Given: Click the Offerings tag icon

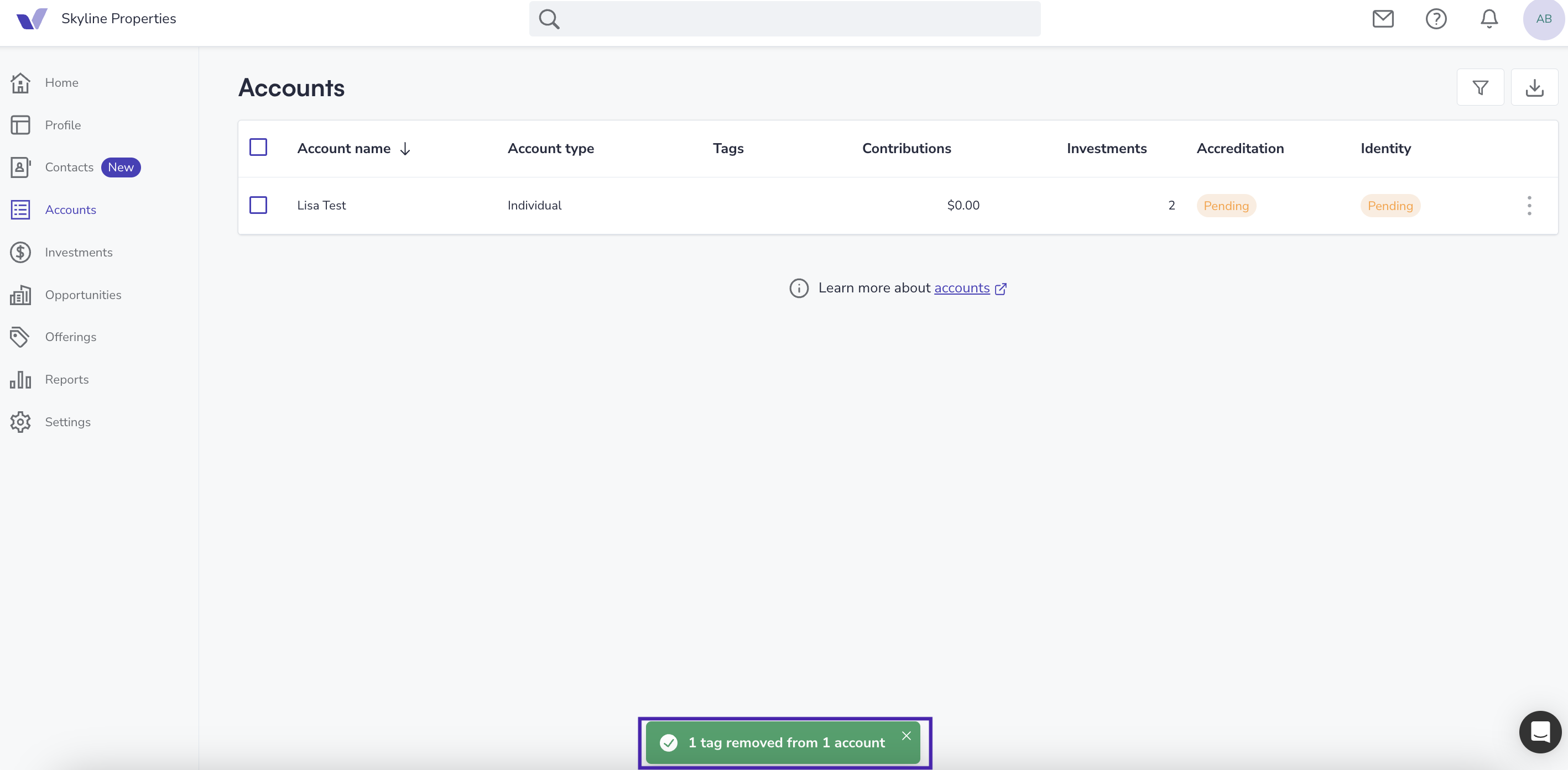Looking at the screenshot, I should click(20, 337).
